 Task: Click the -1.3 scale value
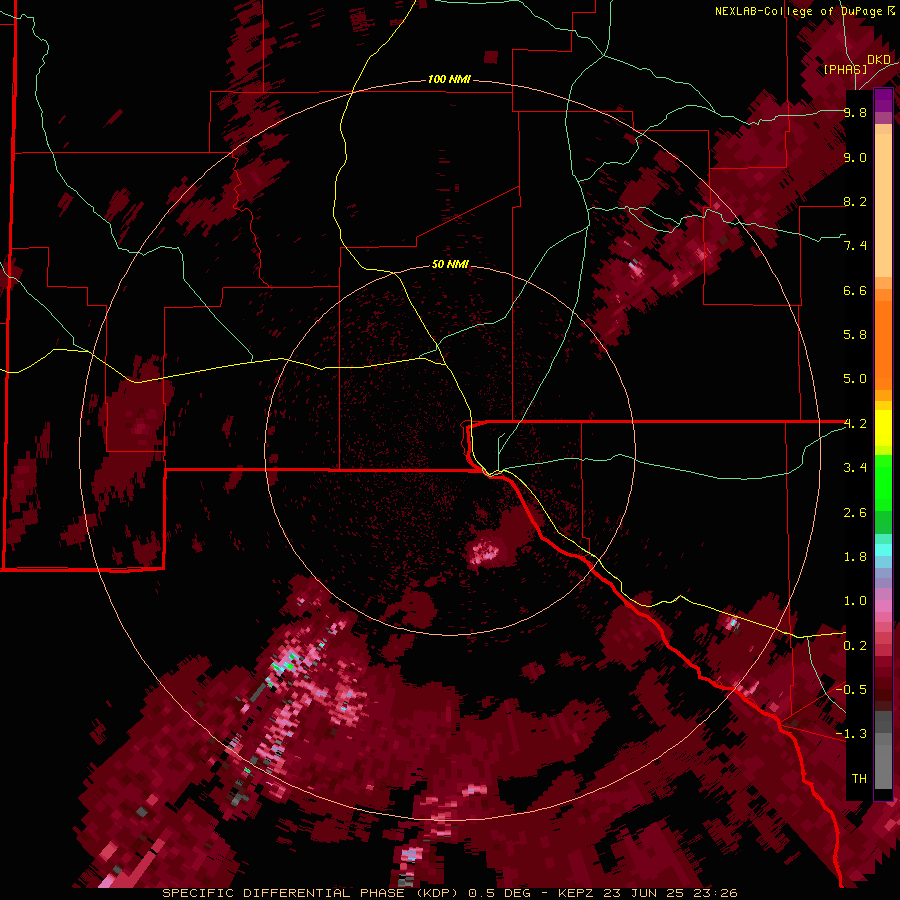pyautogui.click(x=851, y=734)
